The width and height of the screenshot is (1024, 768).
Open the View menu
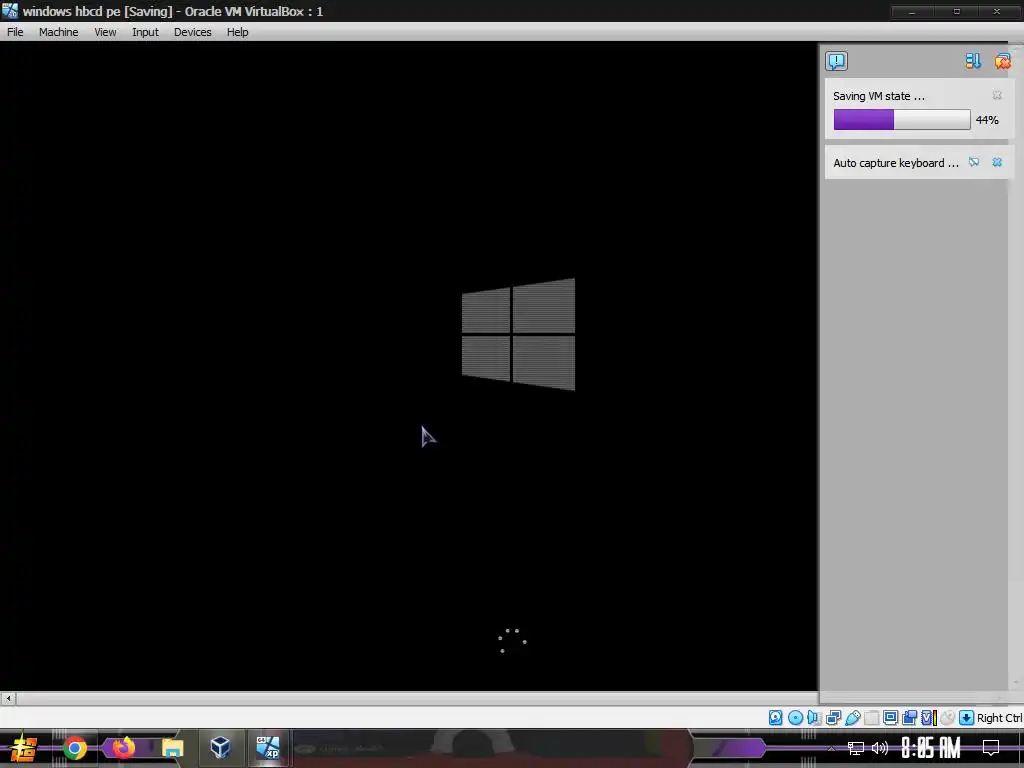[104, 32]
